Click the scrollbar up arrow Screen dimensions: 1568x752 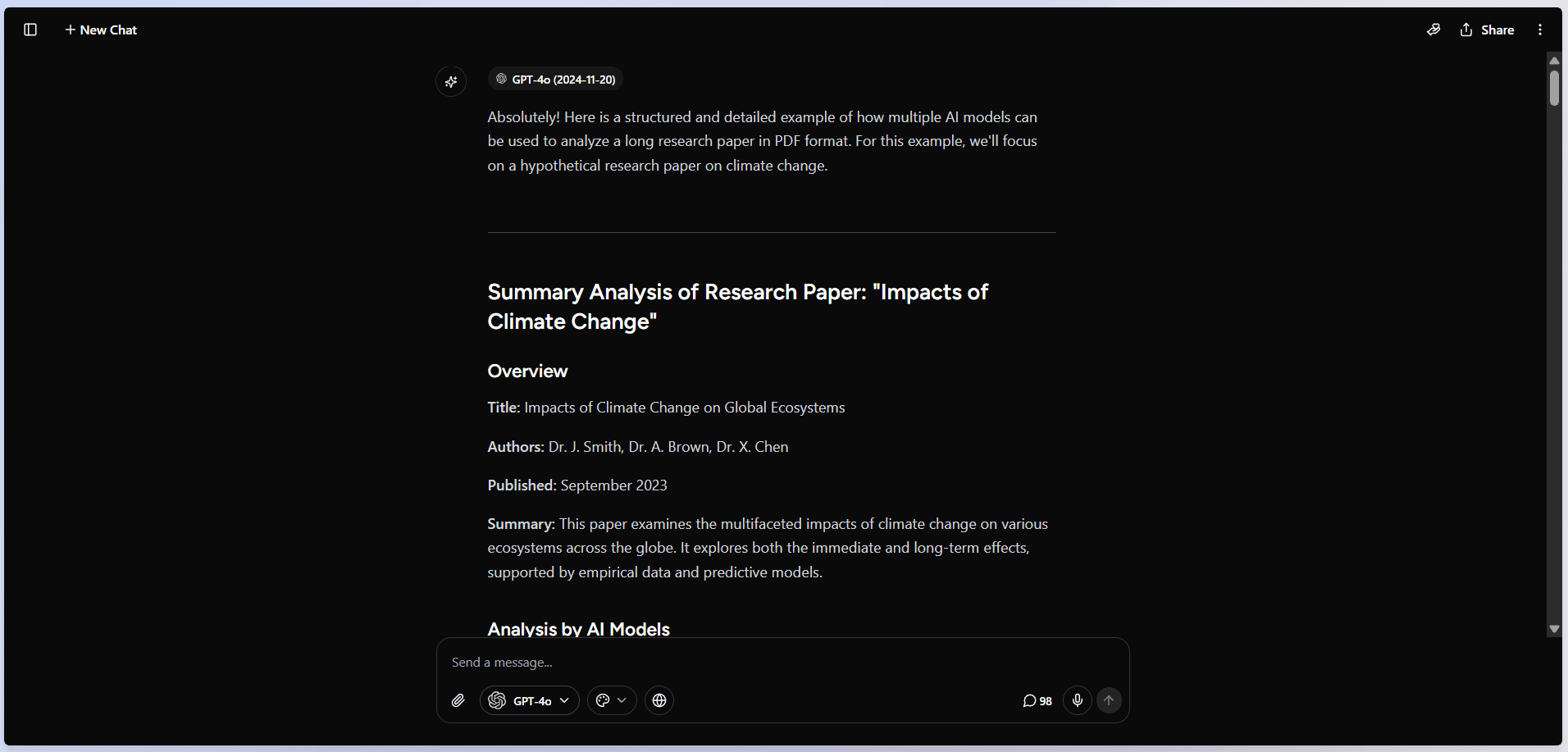pos(1554,61)
